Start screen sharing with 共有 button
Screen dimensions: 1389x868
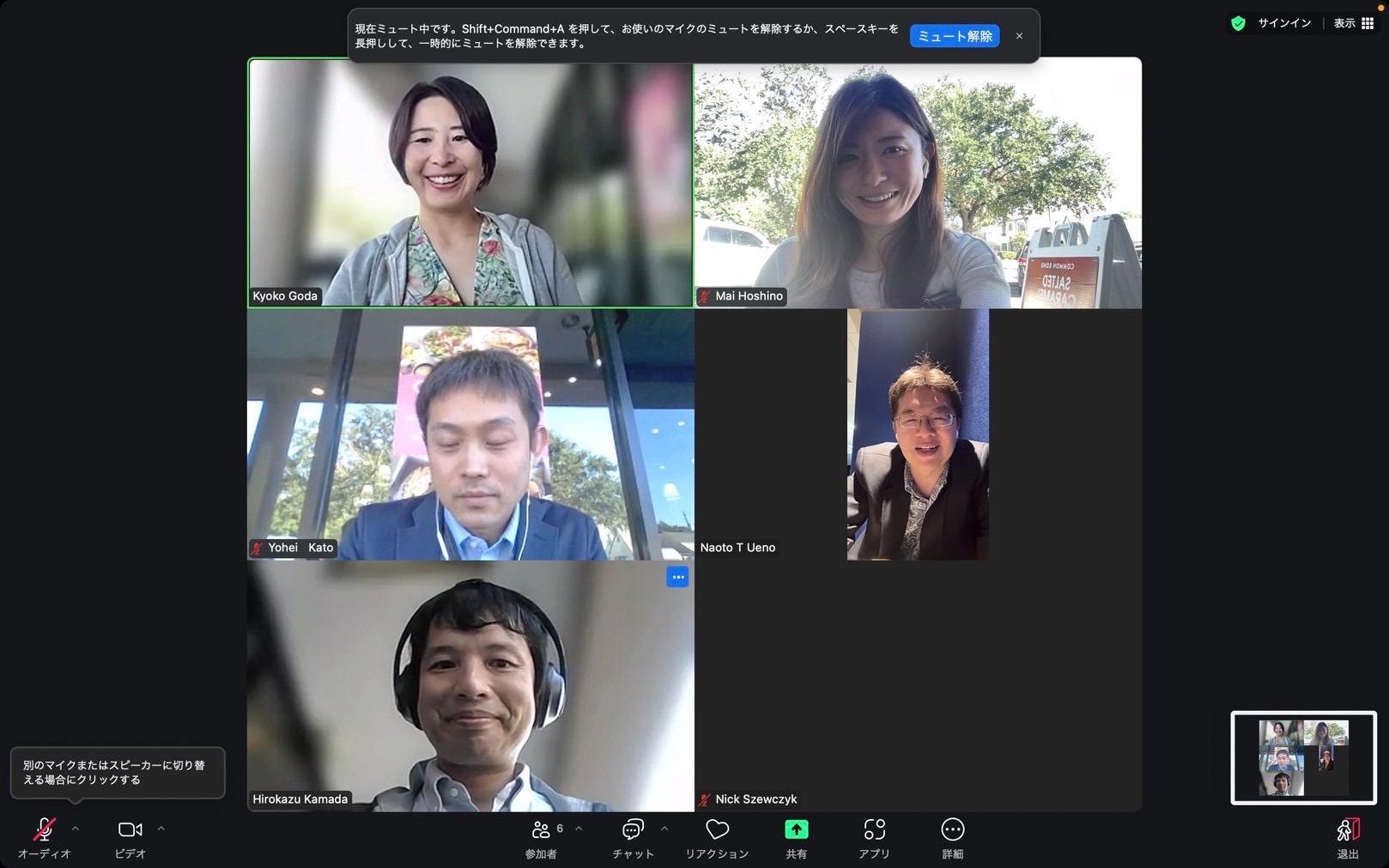pos(797,837)
